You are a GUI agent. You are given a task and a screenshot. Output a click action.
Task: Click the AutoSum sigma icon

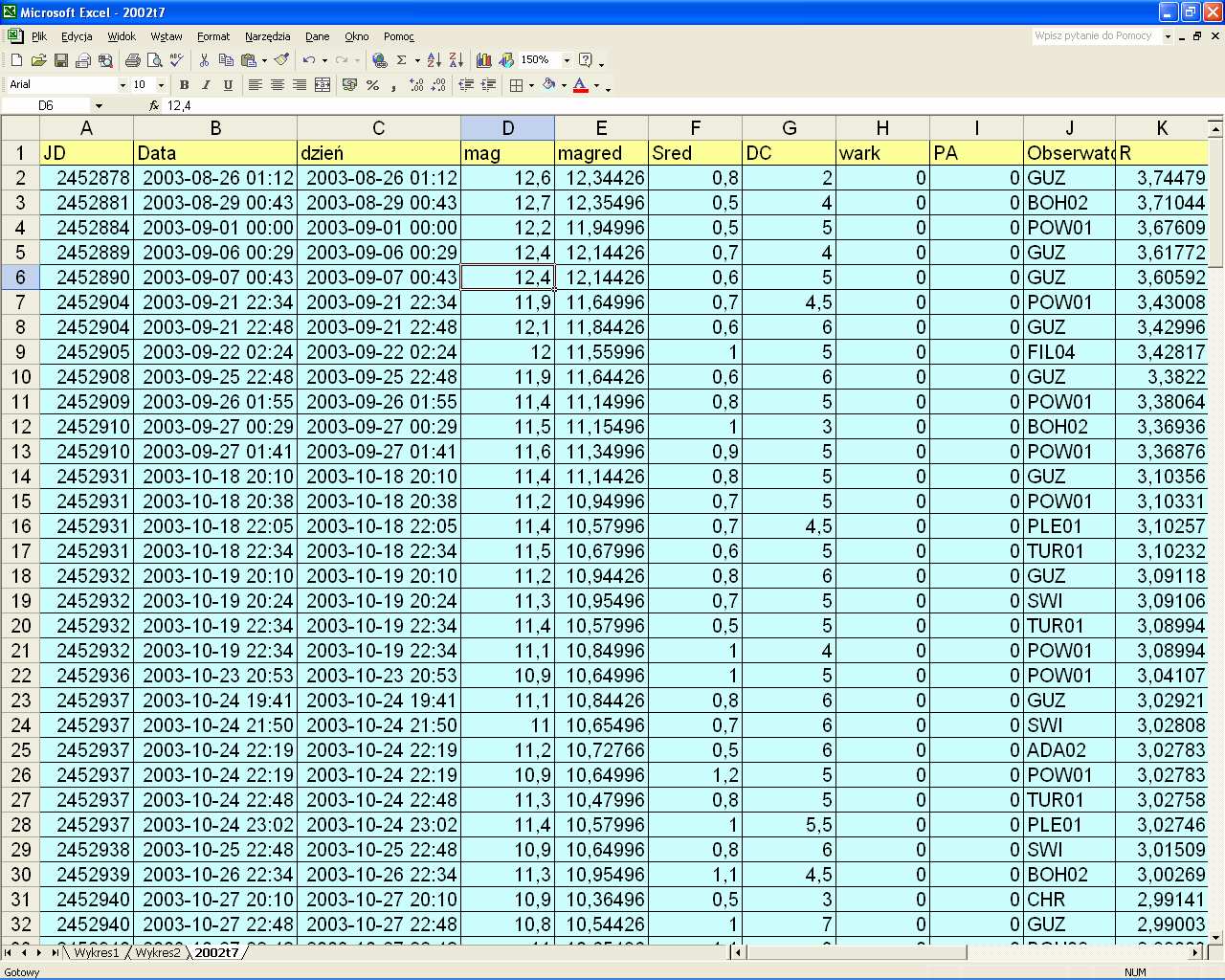coord(402,60)
